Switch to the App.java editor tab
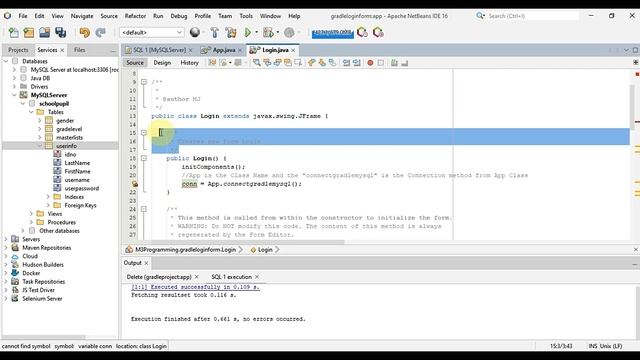 224,50
